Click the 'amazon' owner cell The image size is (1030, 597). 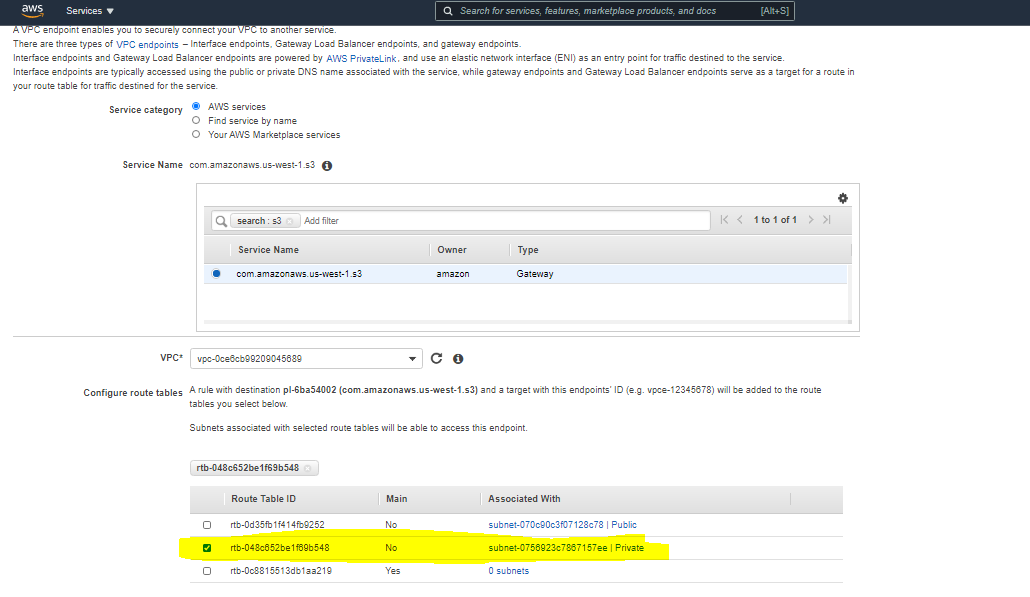[x=453, y=274]
